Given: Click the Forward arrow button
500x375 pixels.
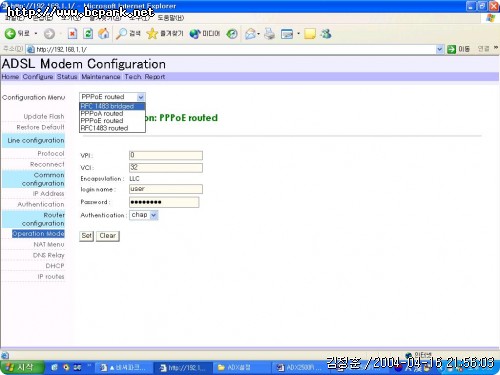Looking at the screenshot, I should 49,34.
